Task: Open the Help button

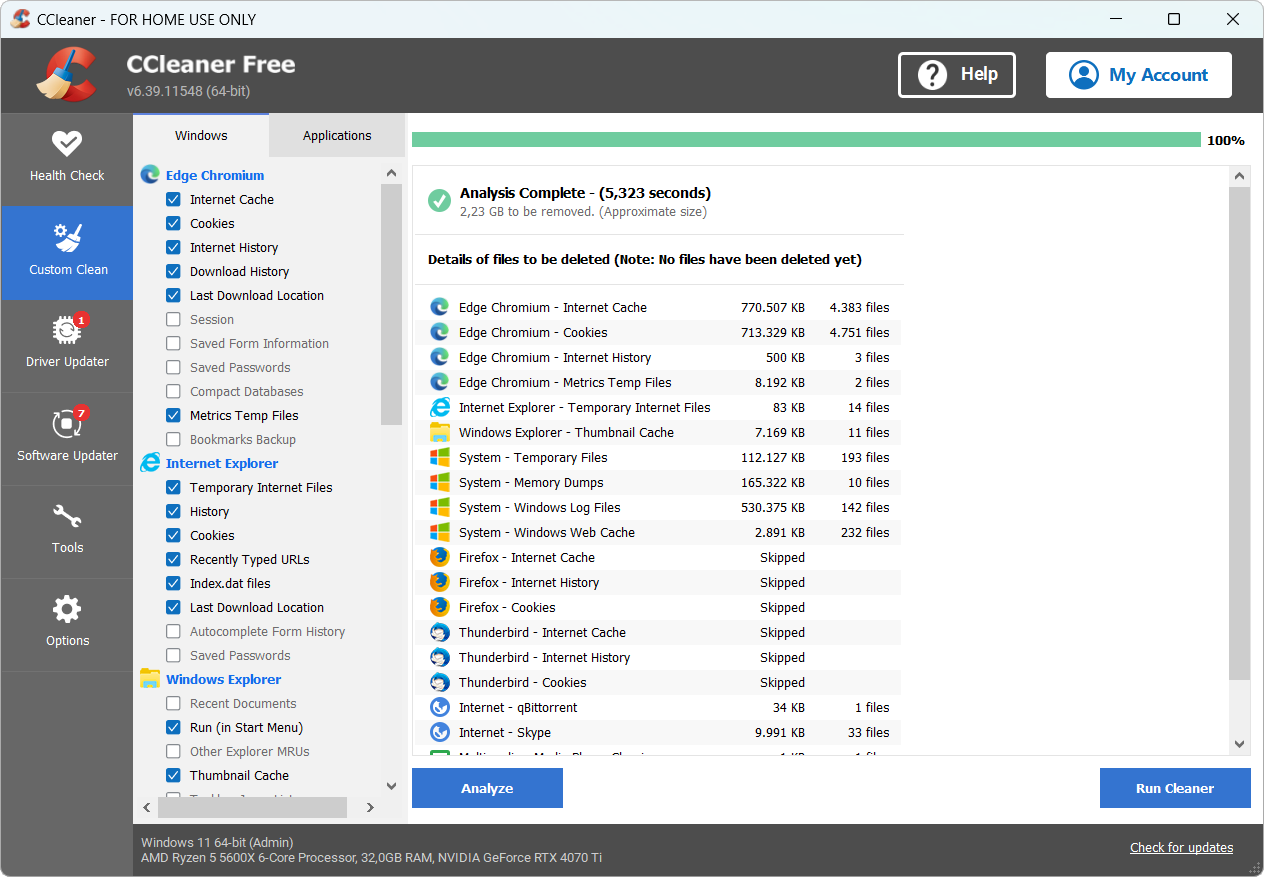Action: pyautogui.click(x=957, y=75)
